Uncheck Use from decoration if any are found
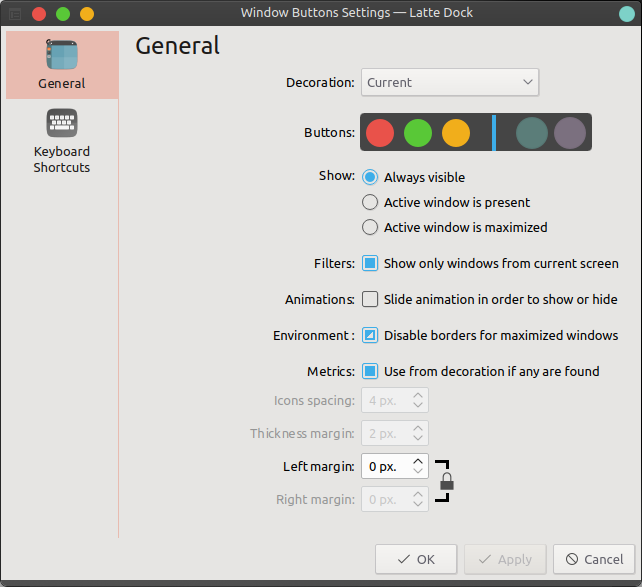 [x=370, y=371]
